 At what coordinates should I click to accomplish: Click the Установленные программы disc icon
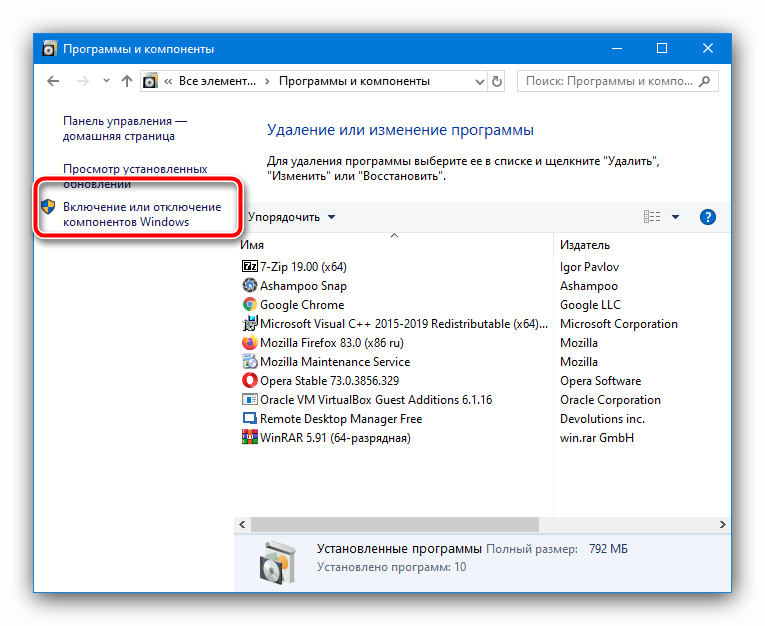click(278, 563)
